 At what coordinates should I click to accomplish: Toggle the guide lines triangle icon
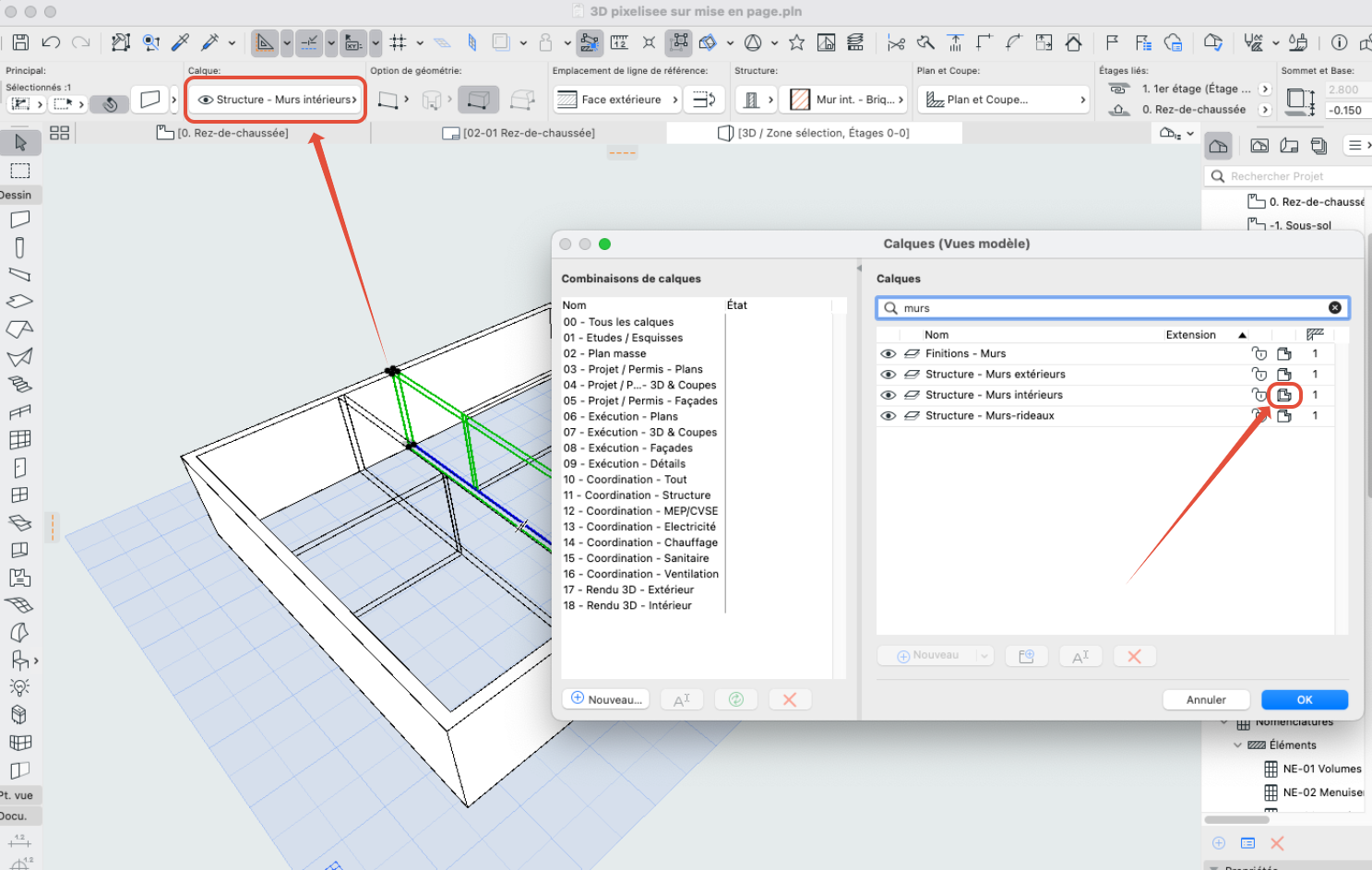pyautogui.click(x=265, y=42)
